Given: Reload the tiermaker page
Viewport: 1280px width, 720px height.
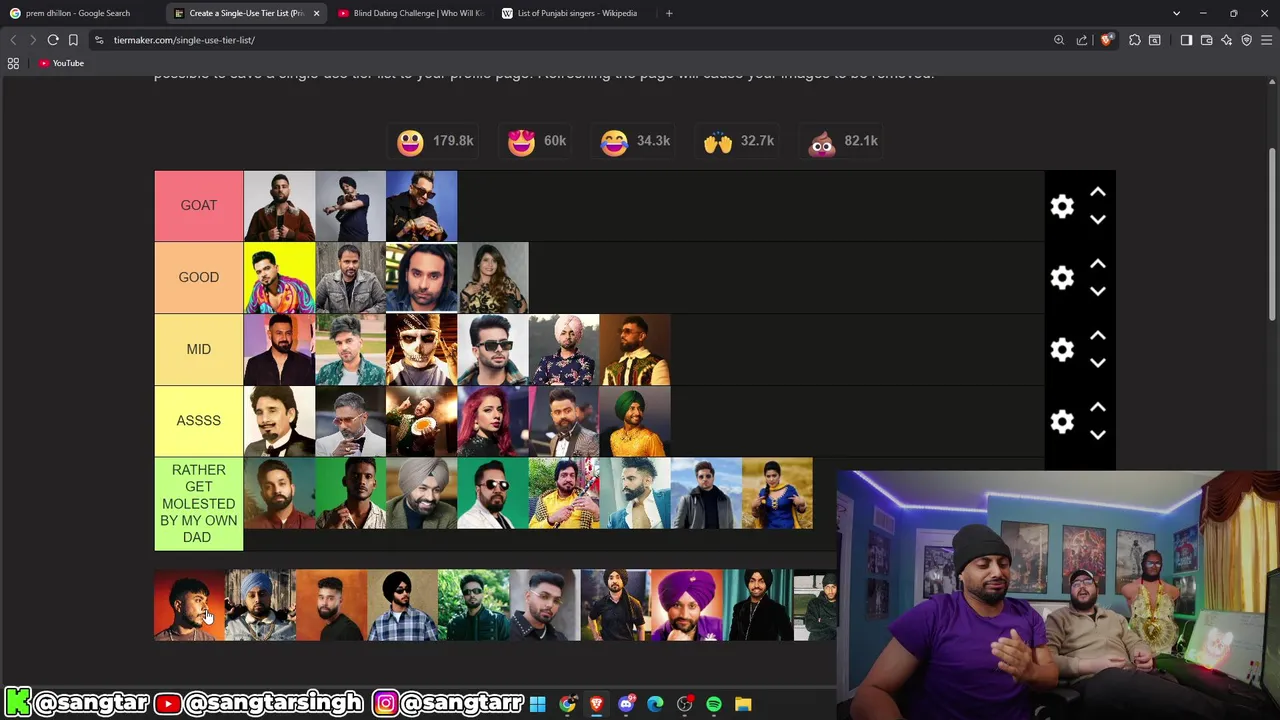Looking at the screenshot, I should [53, 40].
